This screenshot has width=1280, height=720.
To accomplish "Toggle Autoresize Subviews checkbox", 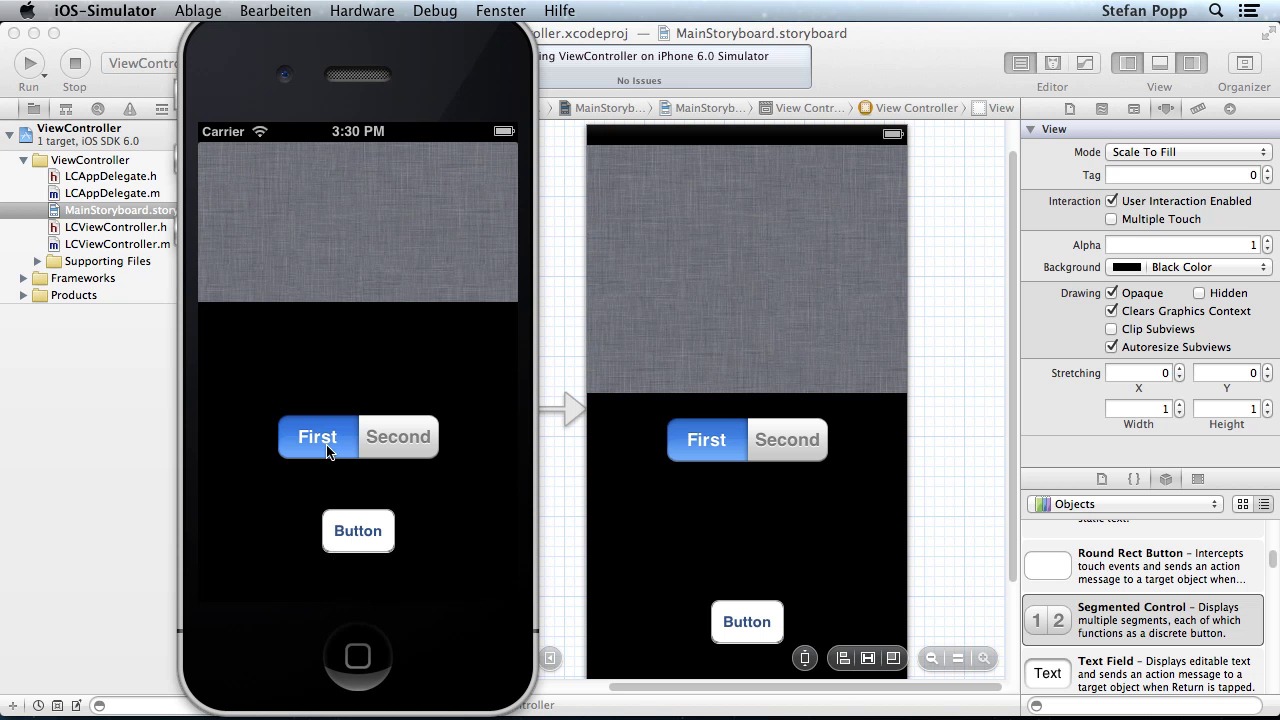I will (1111, 347).
